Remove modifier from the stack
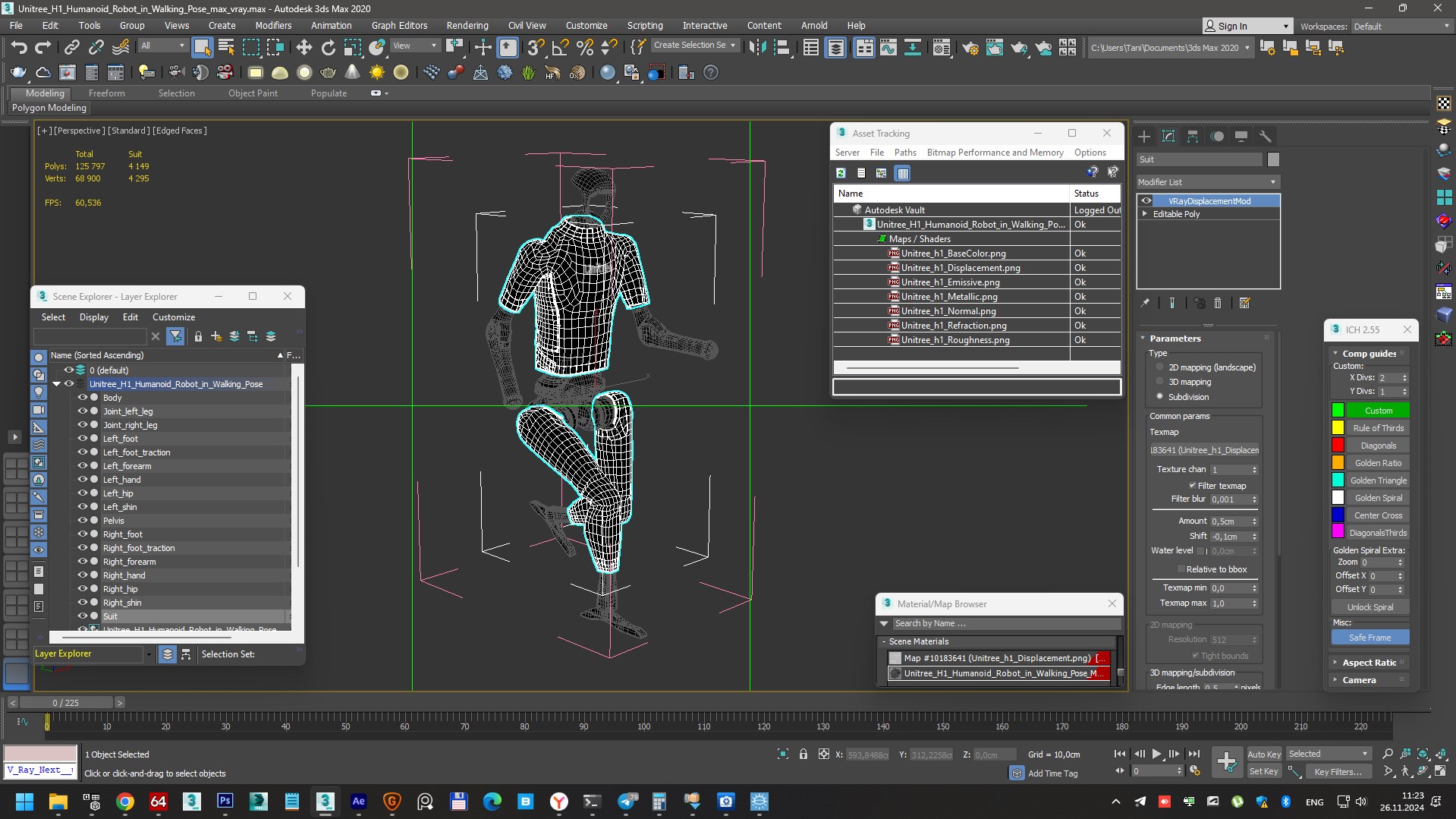1456x819 pixels. (1218, 303)
